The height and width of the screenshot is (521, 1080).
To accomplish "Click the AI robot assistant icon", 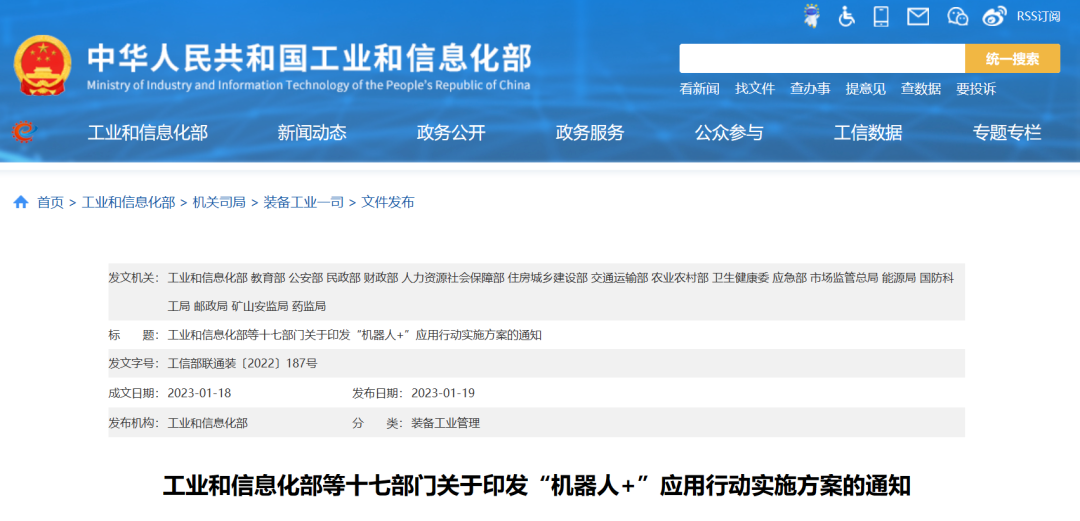I will coord(813,16).
